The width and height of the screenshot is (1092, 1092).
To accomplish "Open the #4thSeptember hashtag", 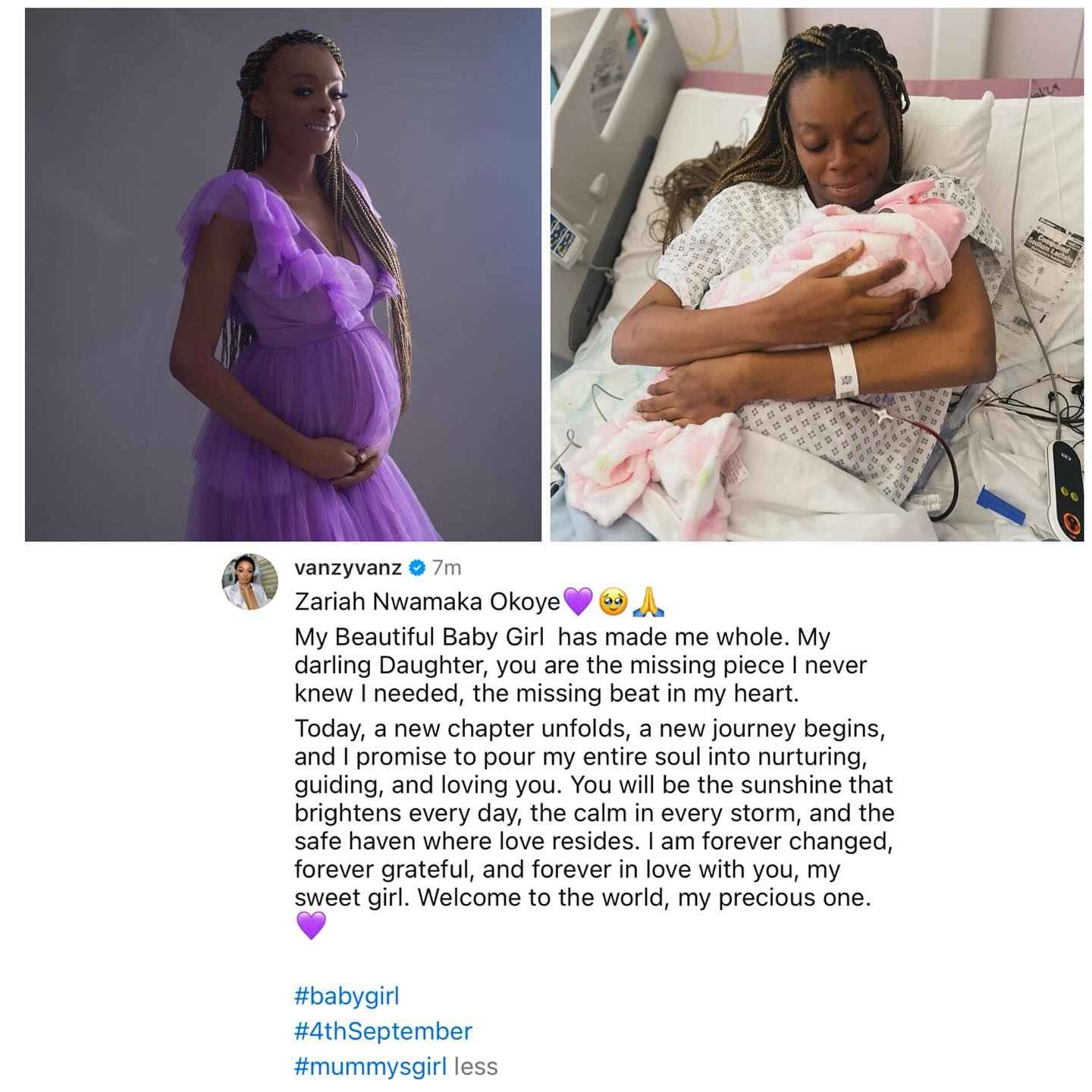I will click(x=382, y=1031).
